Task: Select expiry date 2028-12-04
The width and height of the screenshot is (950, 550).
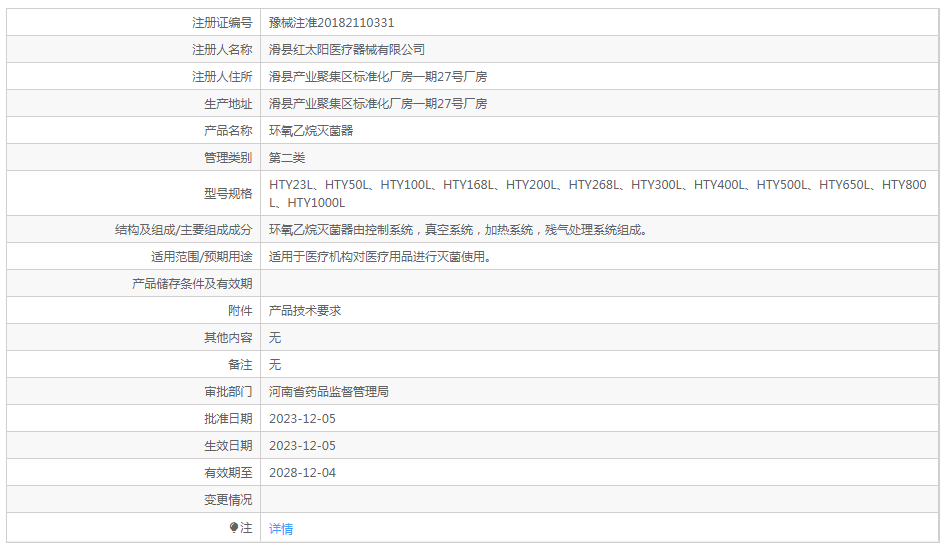Action: pyautogui.click(x=302, y=472)
